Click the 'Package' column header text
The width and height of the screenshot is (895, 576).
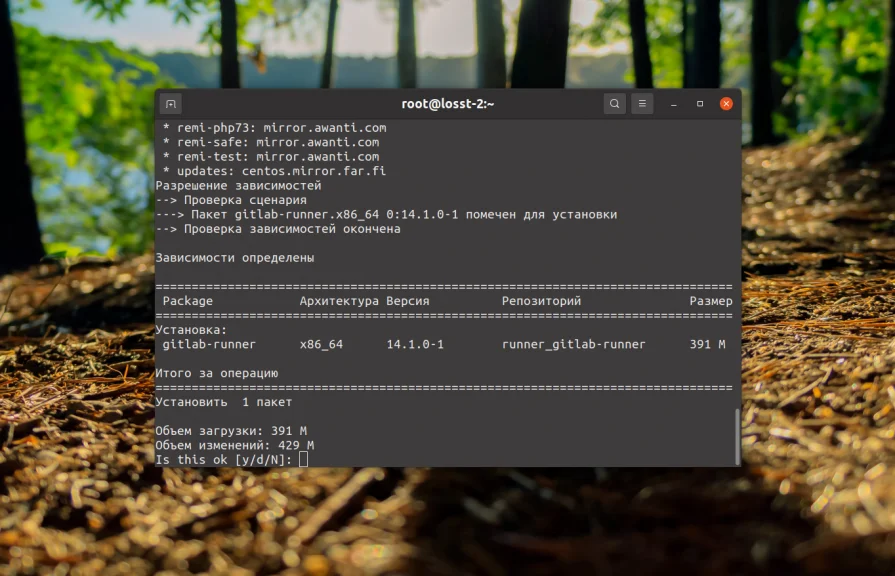186,300
